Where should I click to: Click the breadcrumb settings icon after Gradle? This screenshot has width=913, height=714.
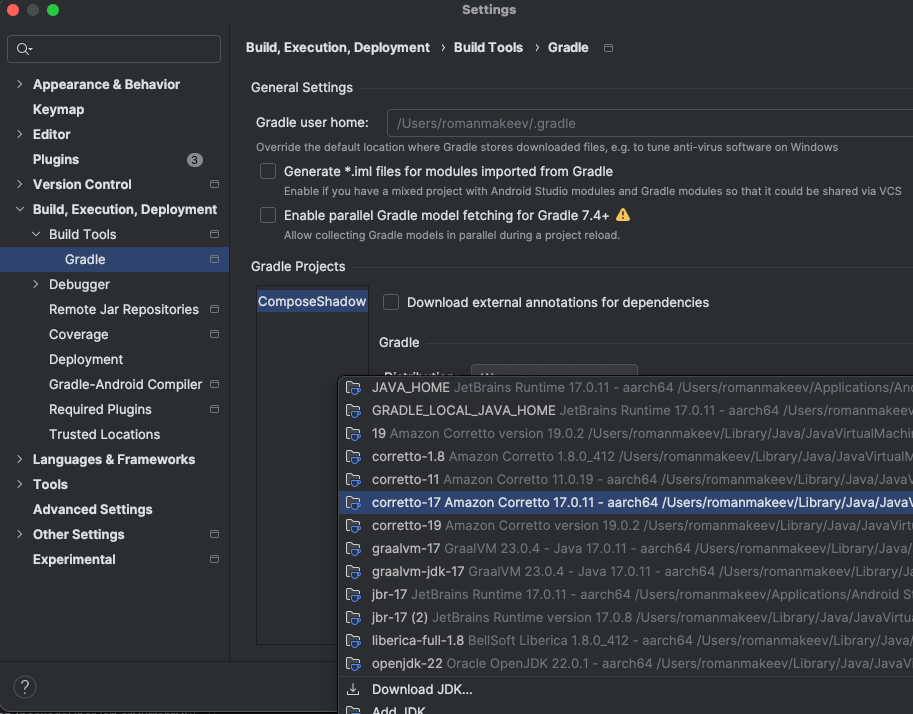pos(609,48)
